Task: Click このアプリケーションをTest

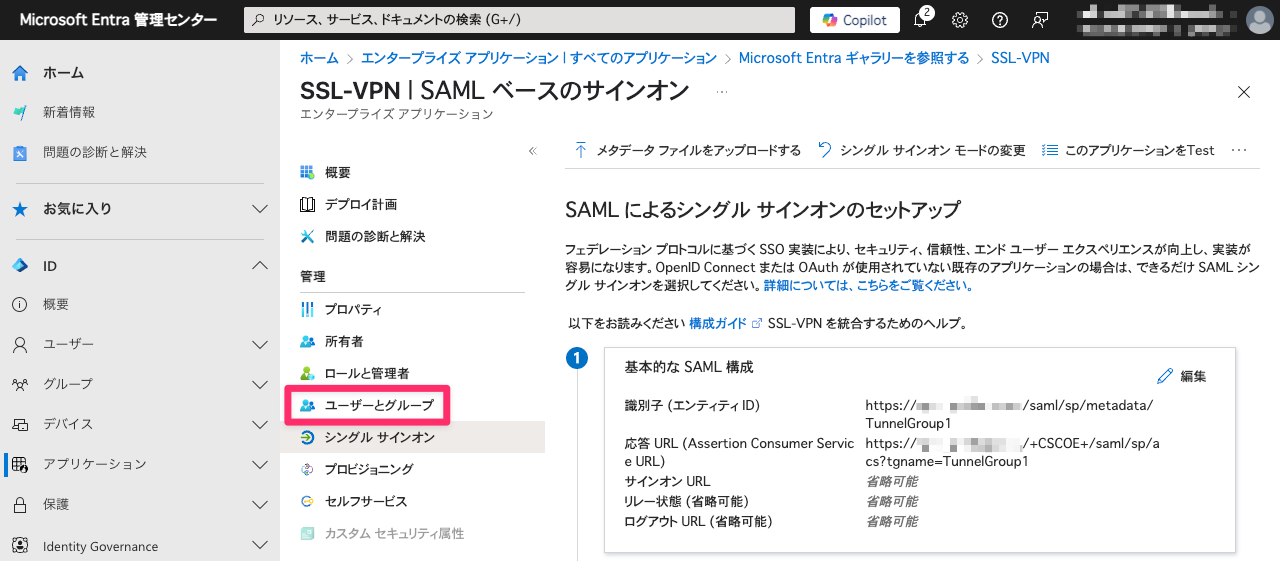Action: (x=1128, y=150)
